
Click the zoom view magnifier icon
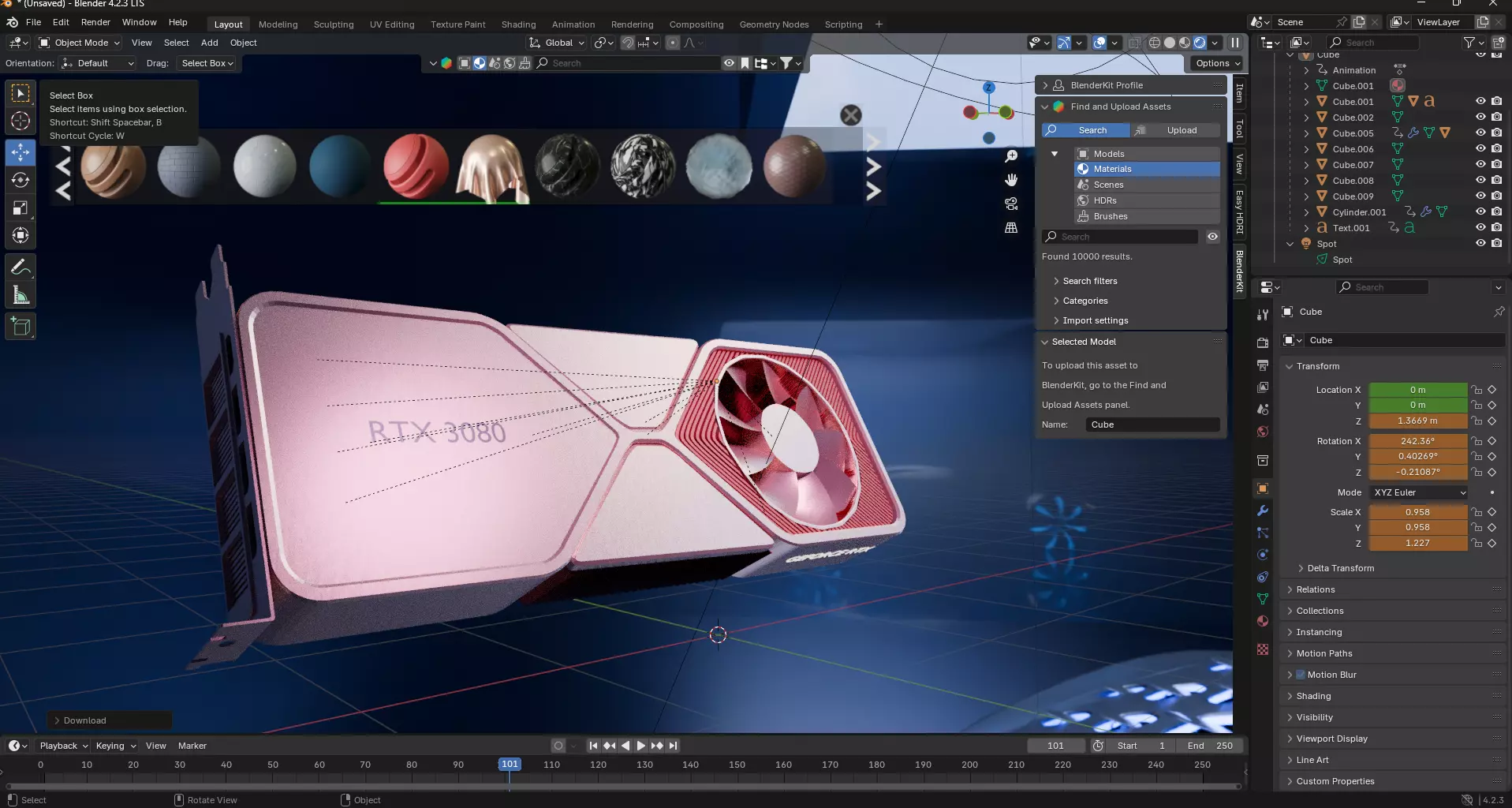(1011, 156)
